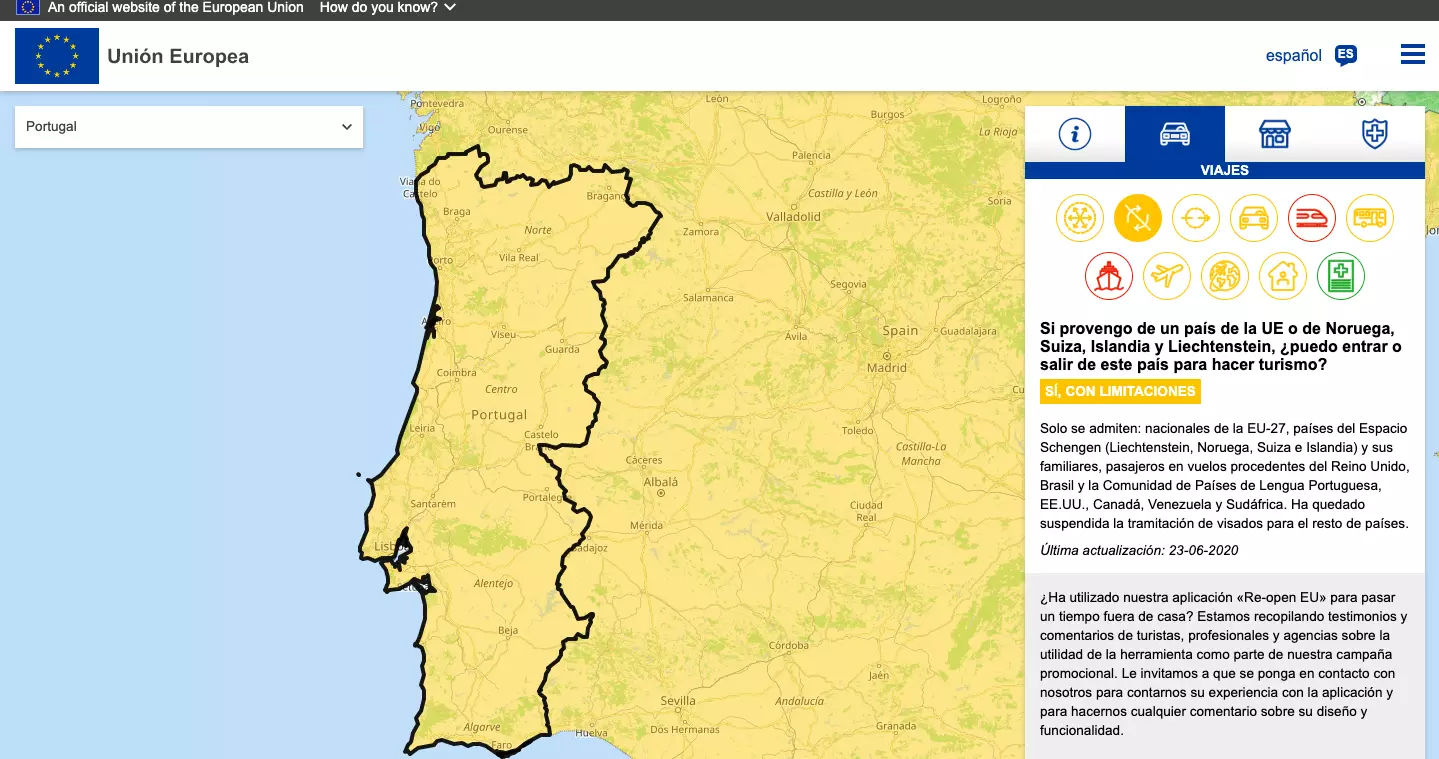Click the small EU flag in top banner
The width and height of the screenshot is (1439, 759).
click(x=28, y=7)
